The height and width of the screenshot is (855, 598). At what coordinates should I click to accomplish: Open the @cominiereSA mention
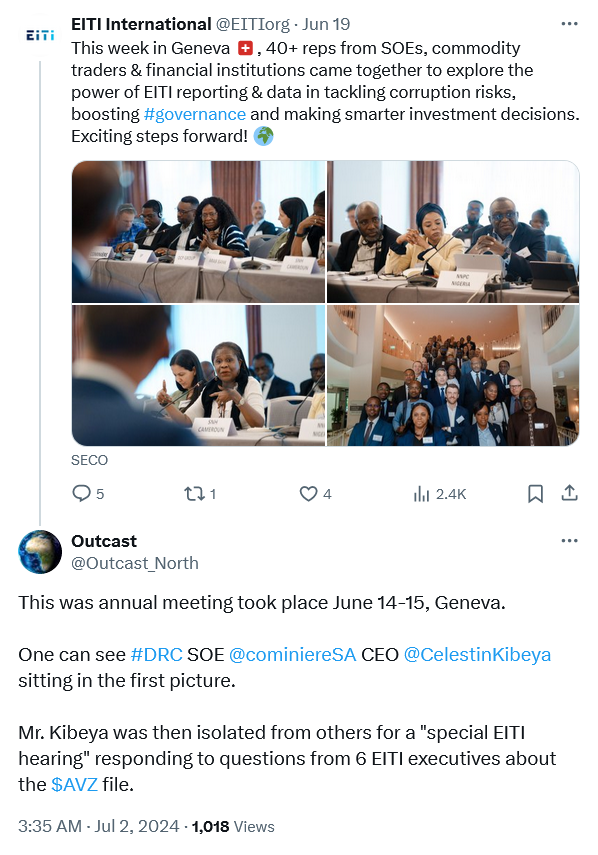tap(292, 654)
